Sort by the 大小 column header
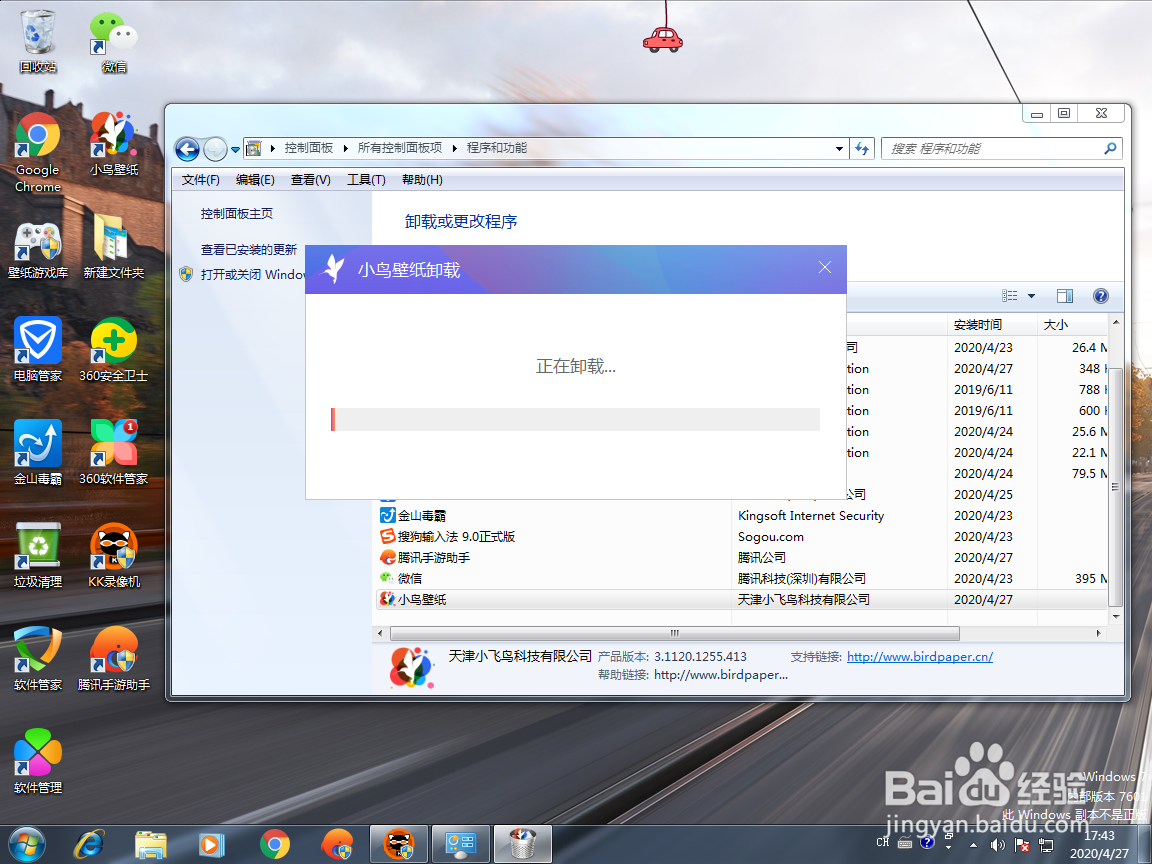 point(1073,325)
